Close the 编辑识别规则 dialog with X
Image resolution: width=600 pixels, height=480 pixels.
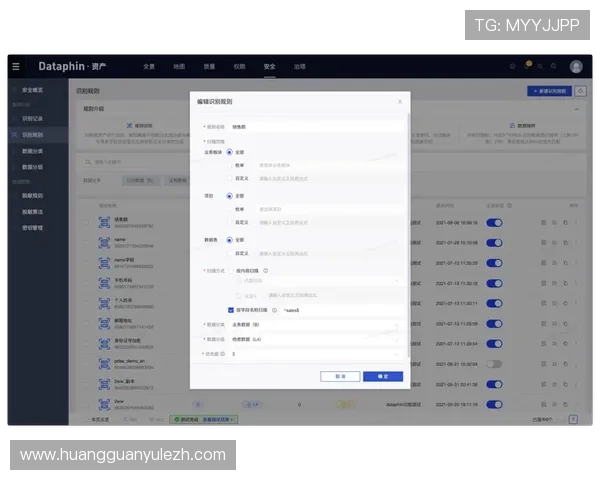[400, 101]
